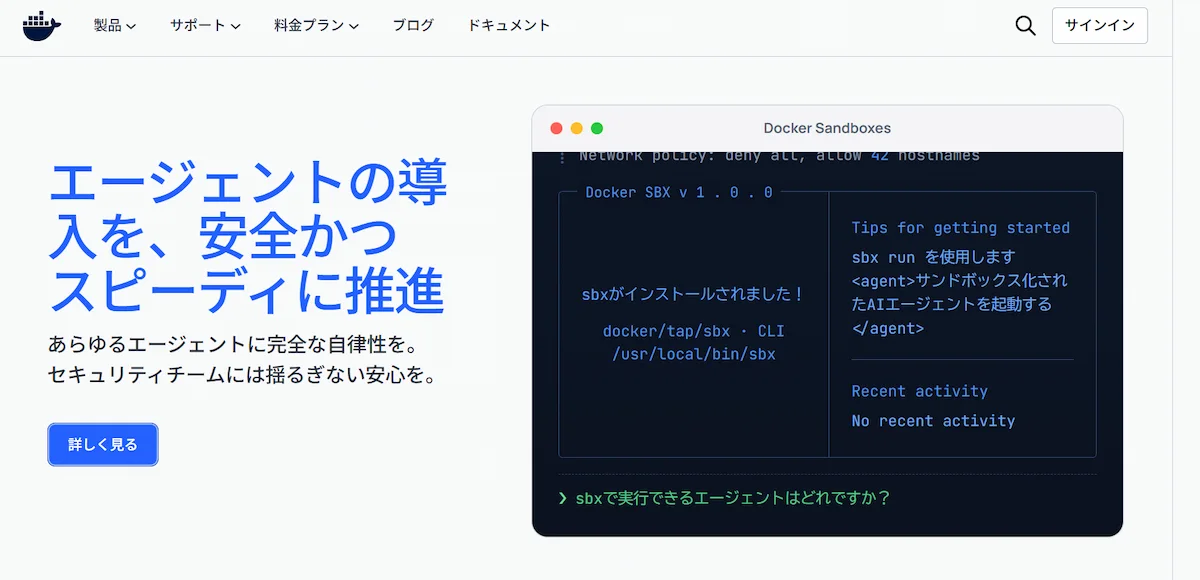
Task: Open the ドキュメント nav item
Action: 509,26
